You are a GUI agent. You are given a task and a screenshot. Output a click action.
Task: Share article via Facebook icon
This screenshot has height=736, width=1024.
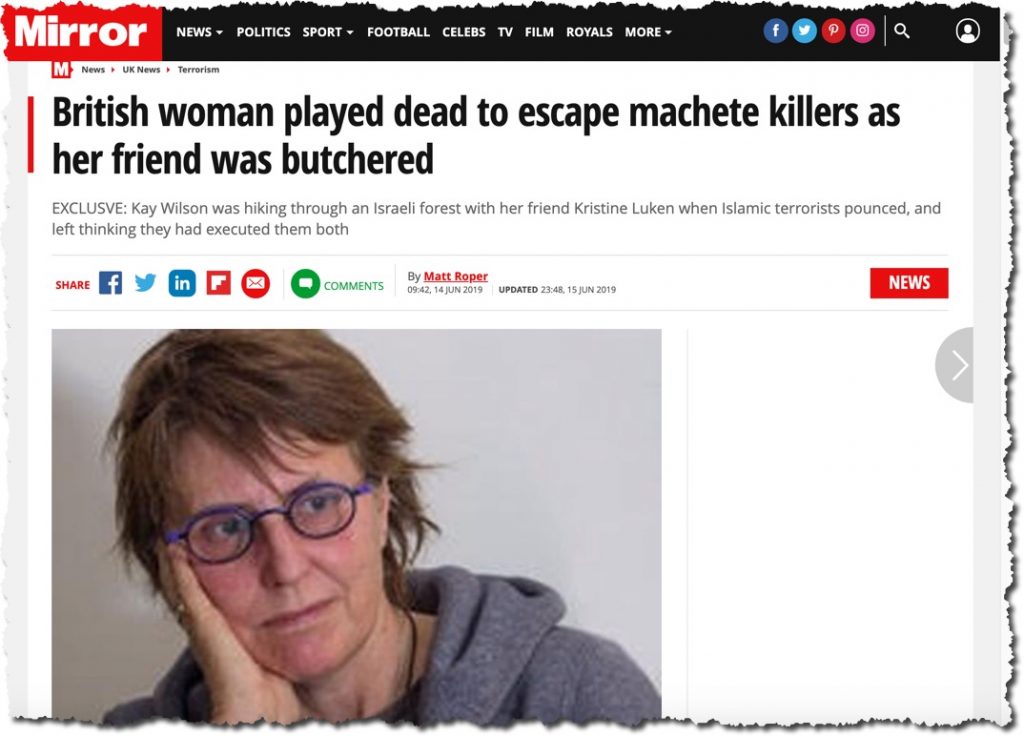(110, 283)
